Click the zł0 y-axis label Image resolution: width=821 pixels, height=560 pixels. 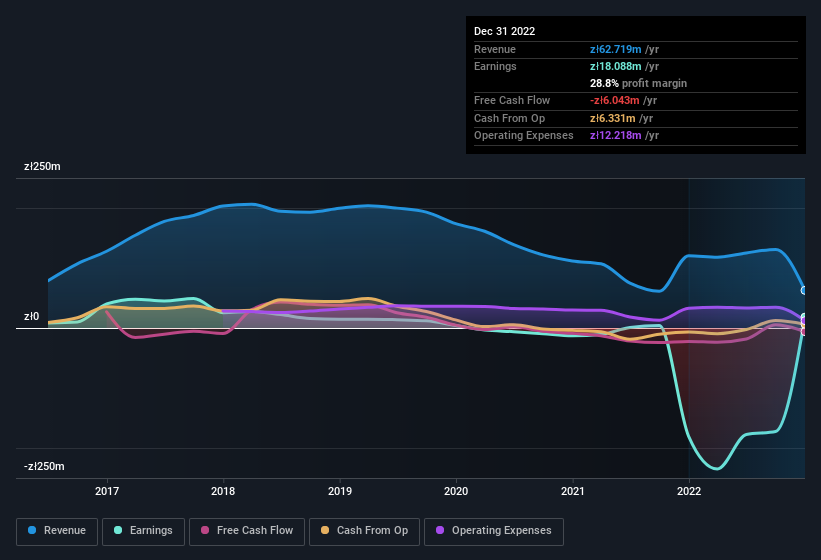[31, 316]
